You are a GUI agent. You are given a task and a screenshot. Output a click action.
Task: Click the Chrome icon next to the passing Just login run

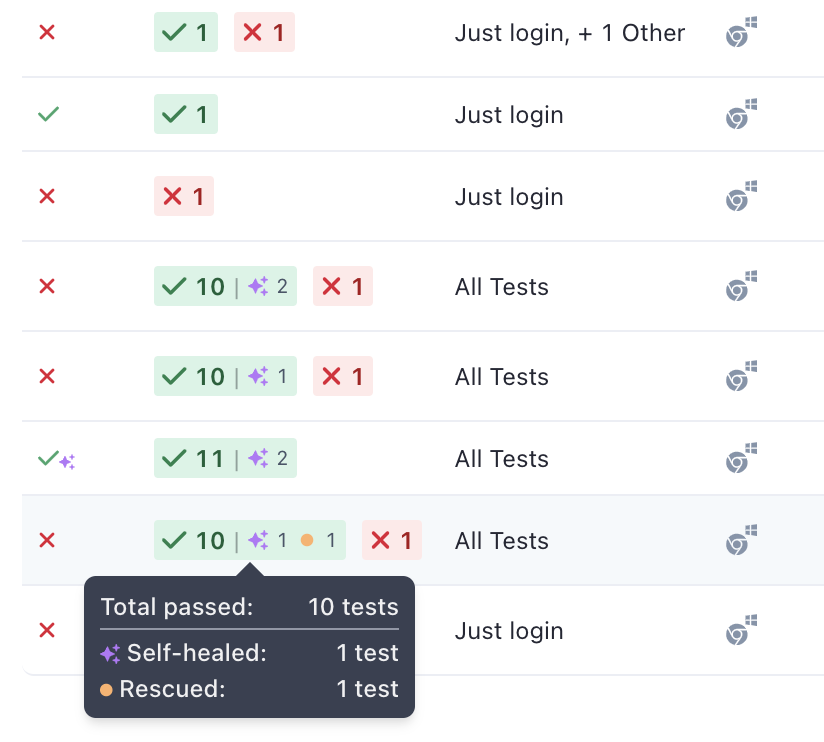(x=740, y=114)
